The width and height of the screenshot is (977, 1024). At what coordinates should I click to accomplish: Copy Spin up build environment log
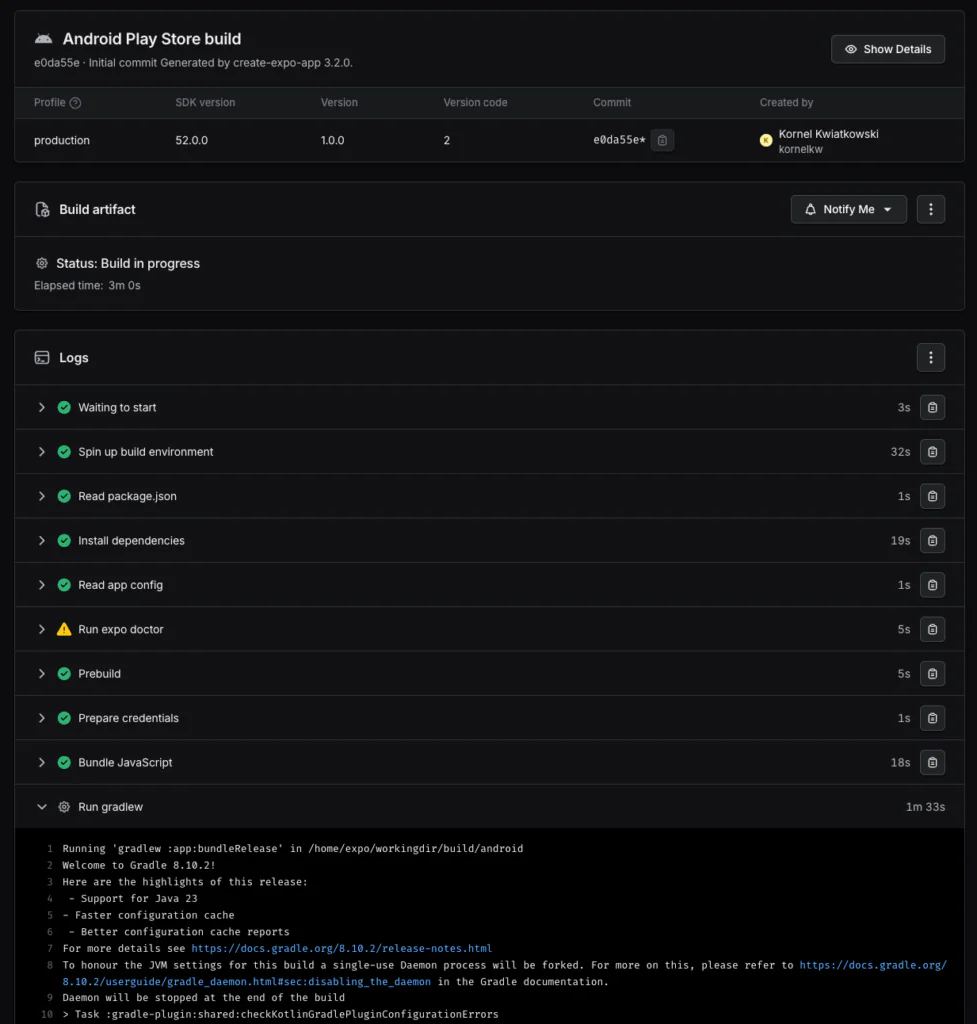tap(932, 452)
